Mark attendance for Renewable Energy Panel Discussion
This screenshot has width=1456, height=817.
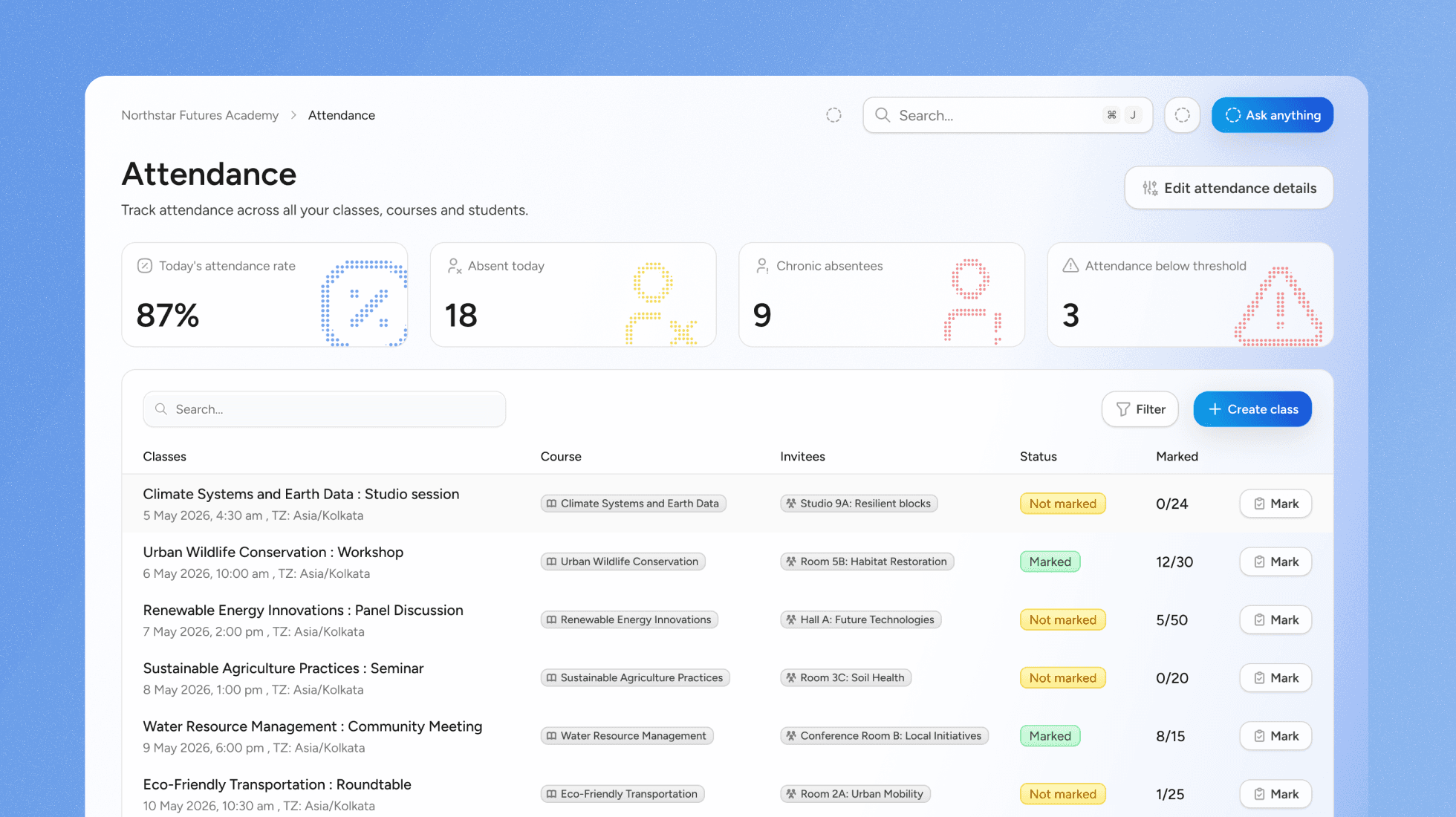point(1275,619)
